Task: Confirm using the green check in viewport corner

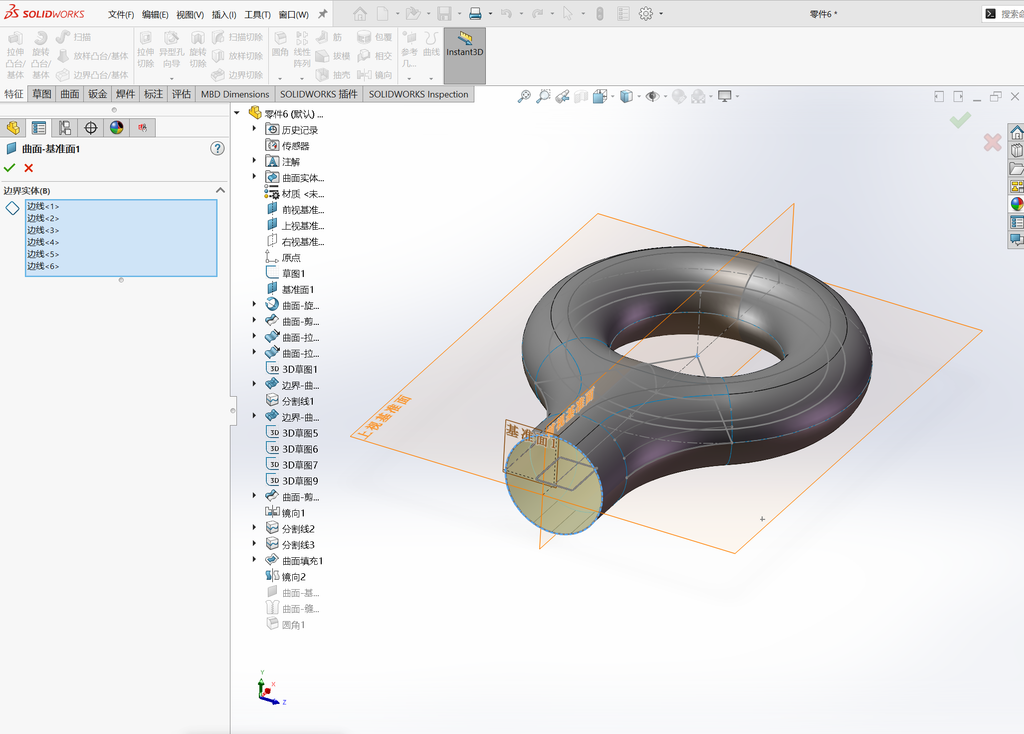Action: point(960,120)
